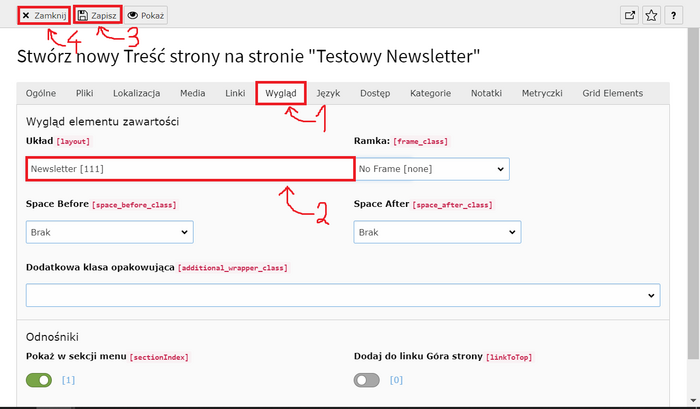Enable the Dodaj do linku Góra strony toggle
The width and height of the screenshot is (700, 409).
click(367, 380)
